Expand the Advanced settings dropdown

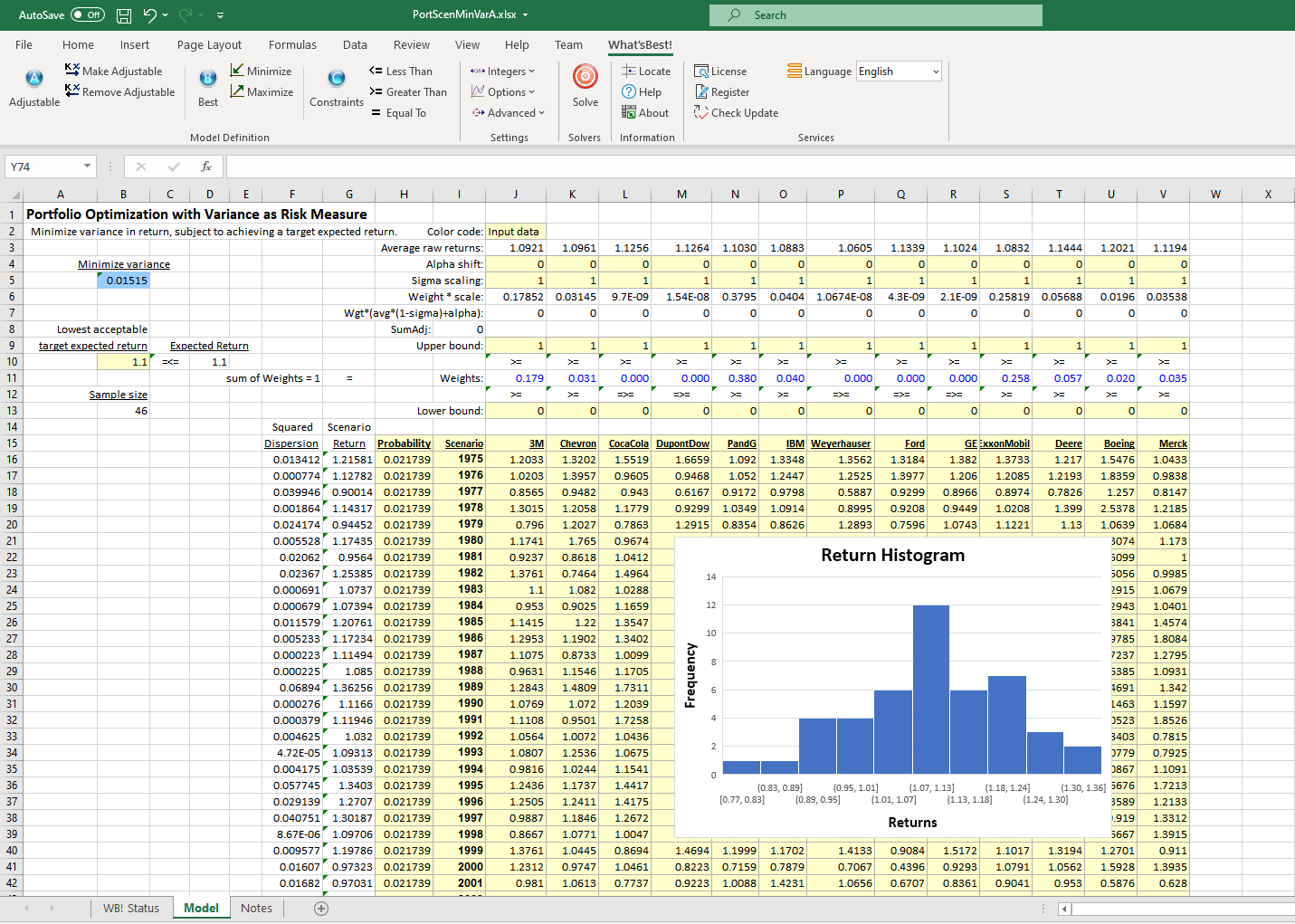(509, 112)
